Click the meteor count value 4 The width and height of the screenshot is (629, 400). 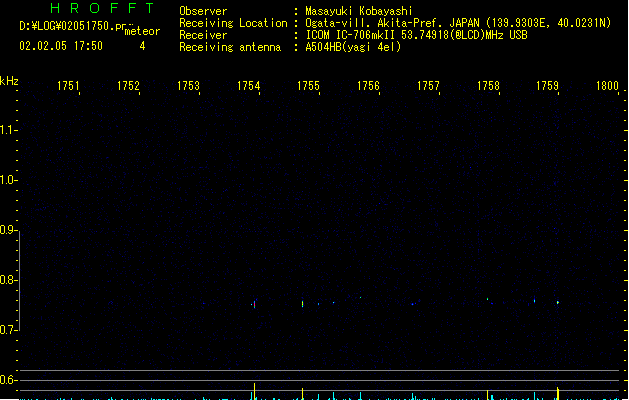[x=142, y=46]
